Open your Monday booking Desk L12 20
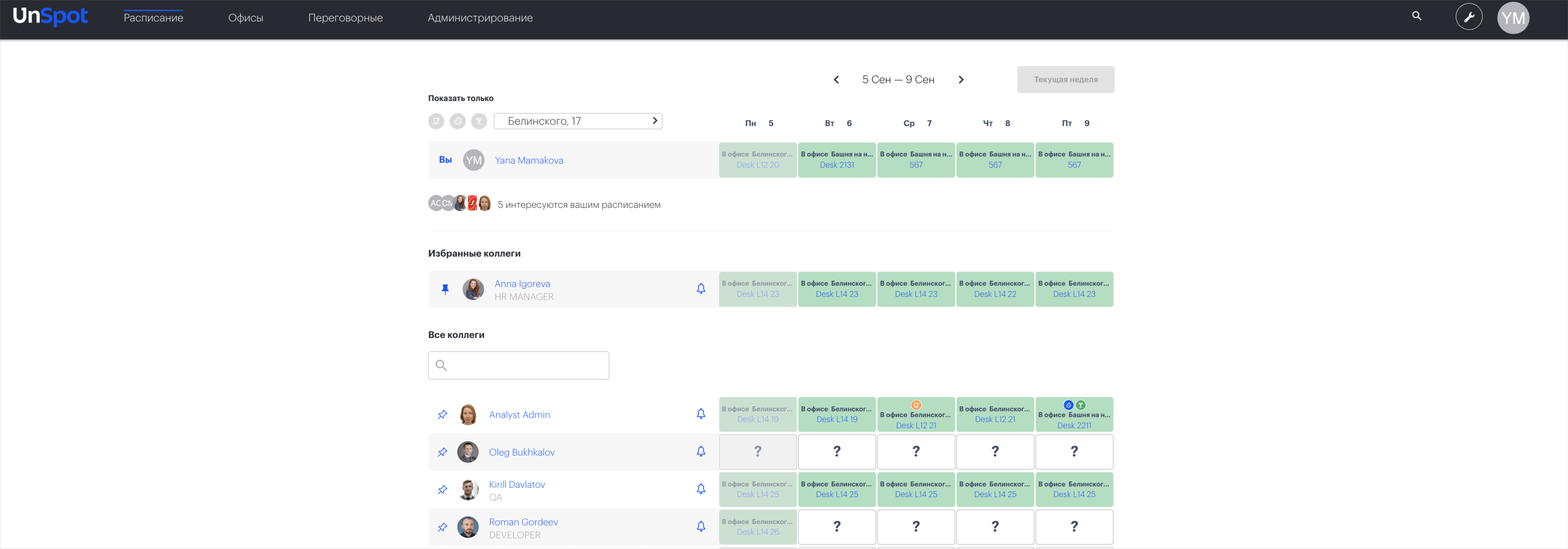 [x=758, y=160]
